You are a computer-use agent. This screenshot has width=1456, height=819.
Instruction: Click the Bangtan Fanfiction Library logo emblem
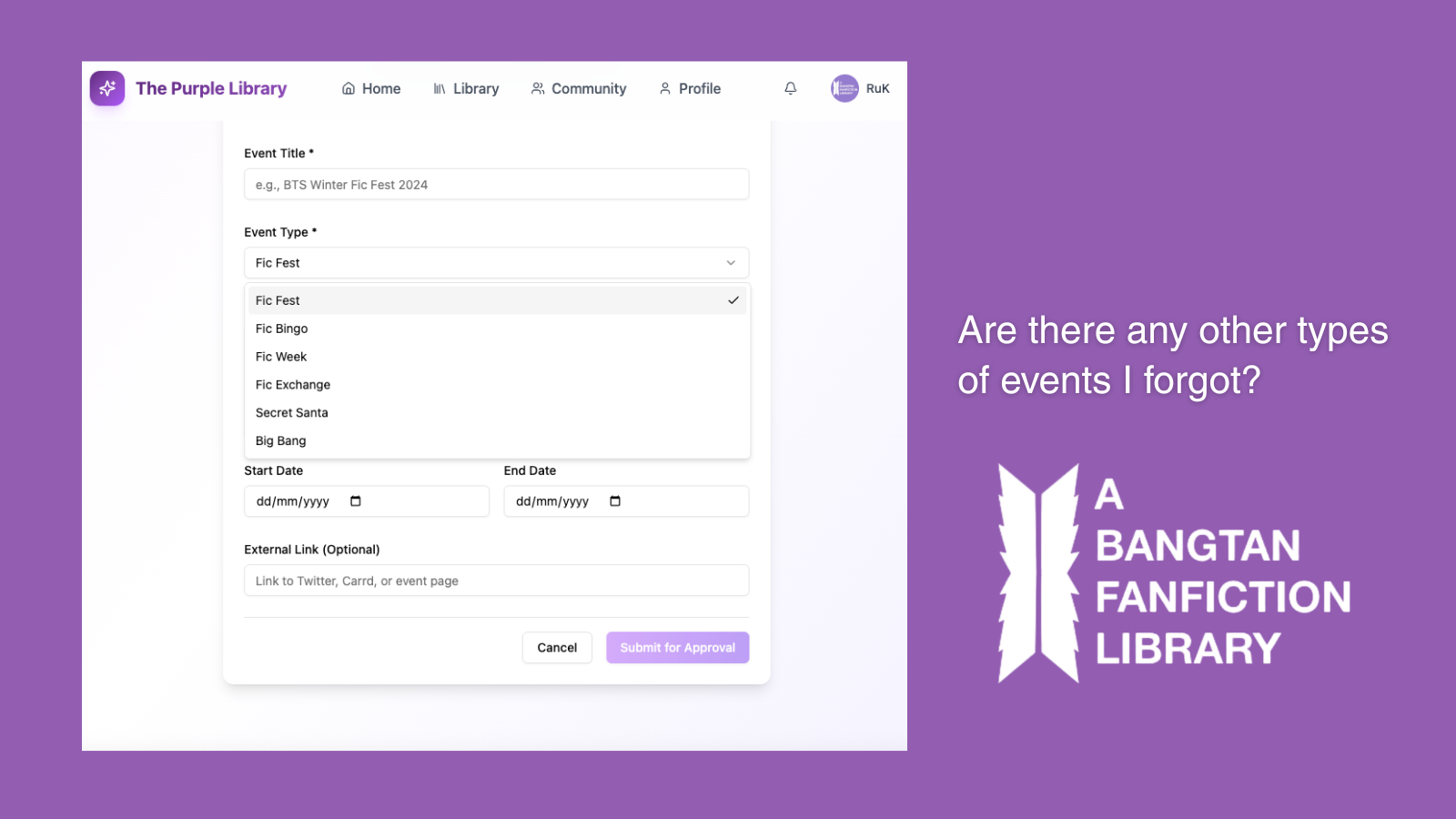(x=1038, y=573)
